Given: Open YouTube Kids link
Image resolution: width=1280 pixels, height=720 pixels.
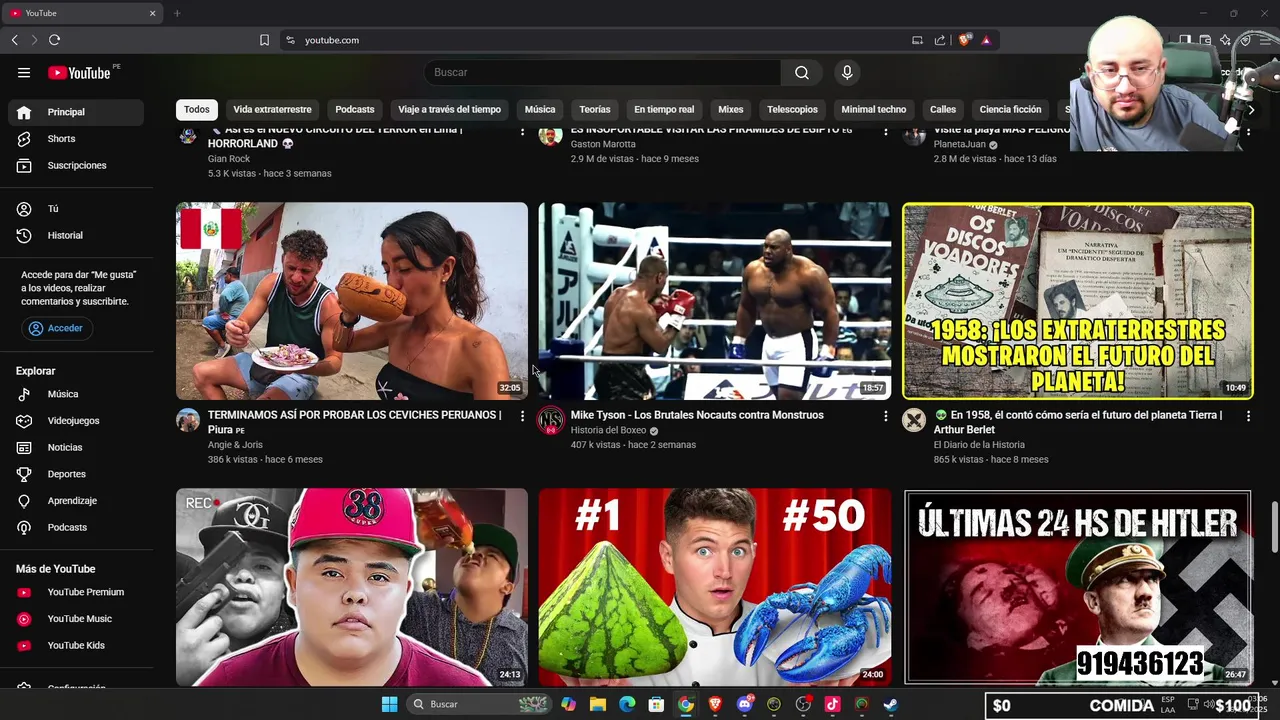Looking at the screenshot, I should click(76, 645).
